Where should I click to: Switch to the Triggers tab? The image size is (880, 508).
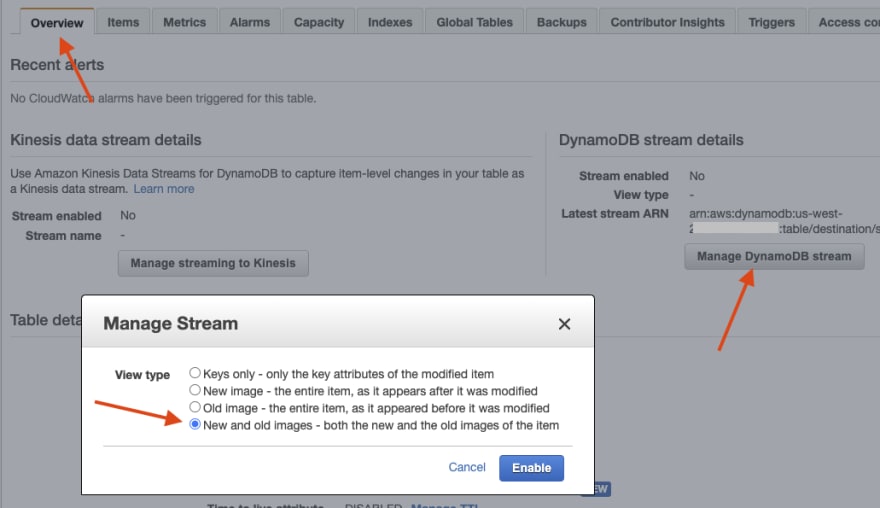click(772, 22)
